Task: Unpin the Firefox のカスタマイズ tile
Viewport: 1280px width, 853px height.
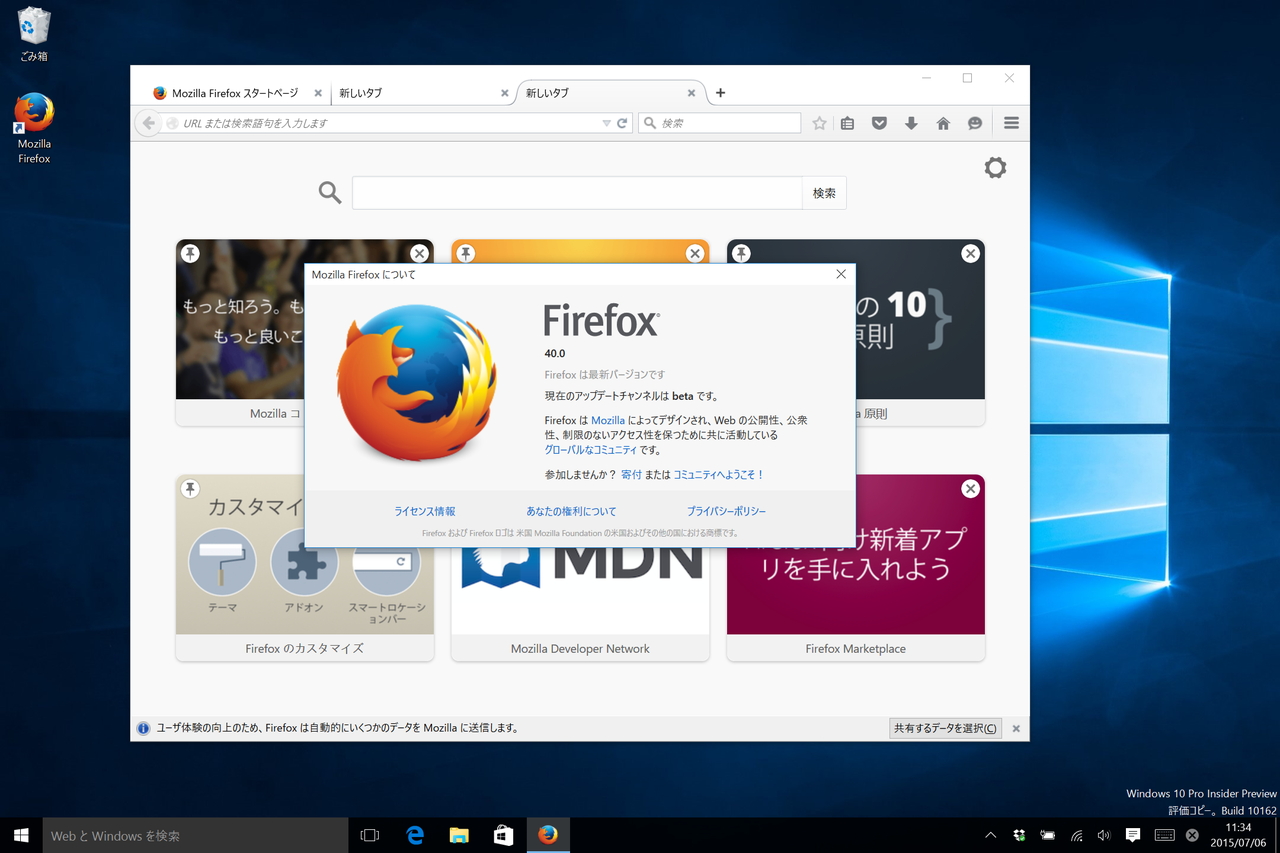Action: [x=190, y=489]
